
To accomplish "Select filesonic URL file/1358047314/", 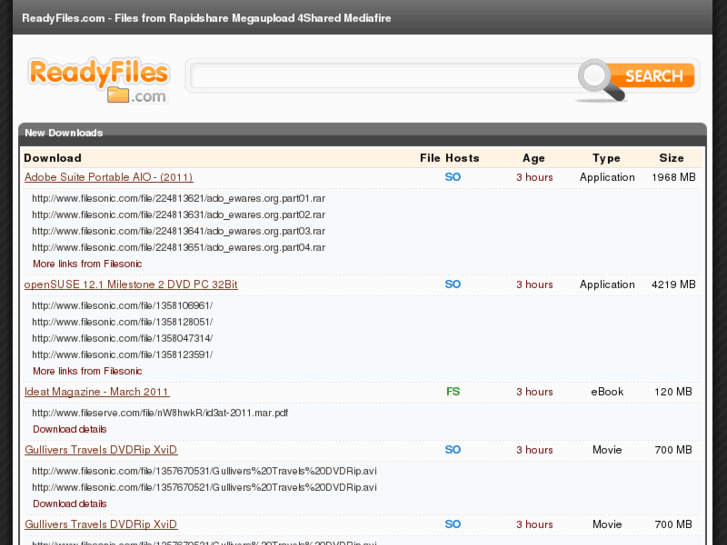I will pyautogui.click(x=122, y=338).
